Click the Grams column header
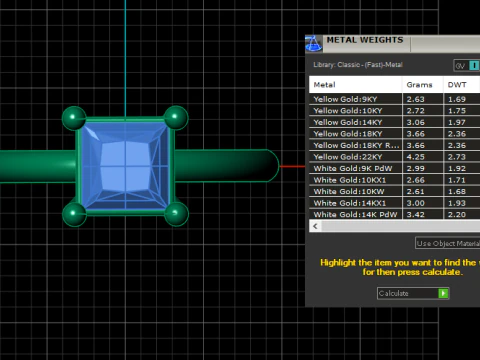480x360 pixels. pyautogui.click(x=422, y=85)
